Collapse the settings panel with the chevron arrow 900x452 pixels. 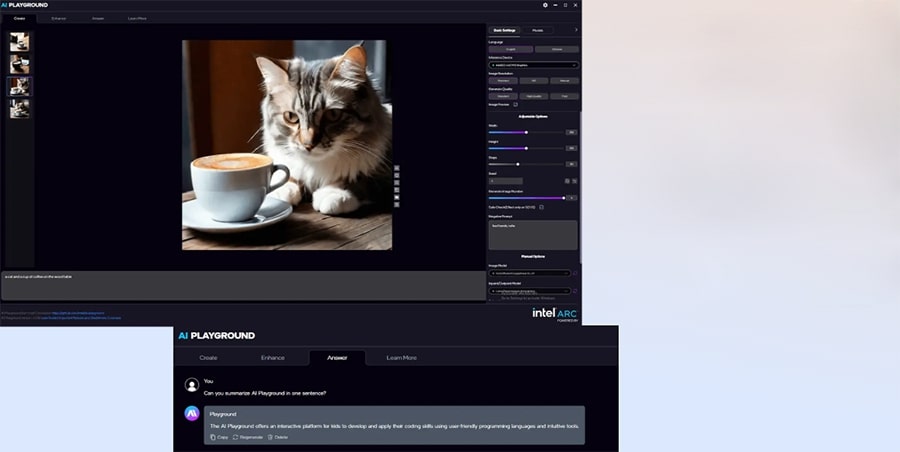pyautogui.click(x=574, y=31)
